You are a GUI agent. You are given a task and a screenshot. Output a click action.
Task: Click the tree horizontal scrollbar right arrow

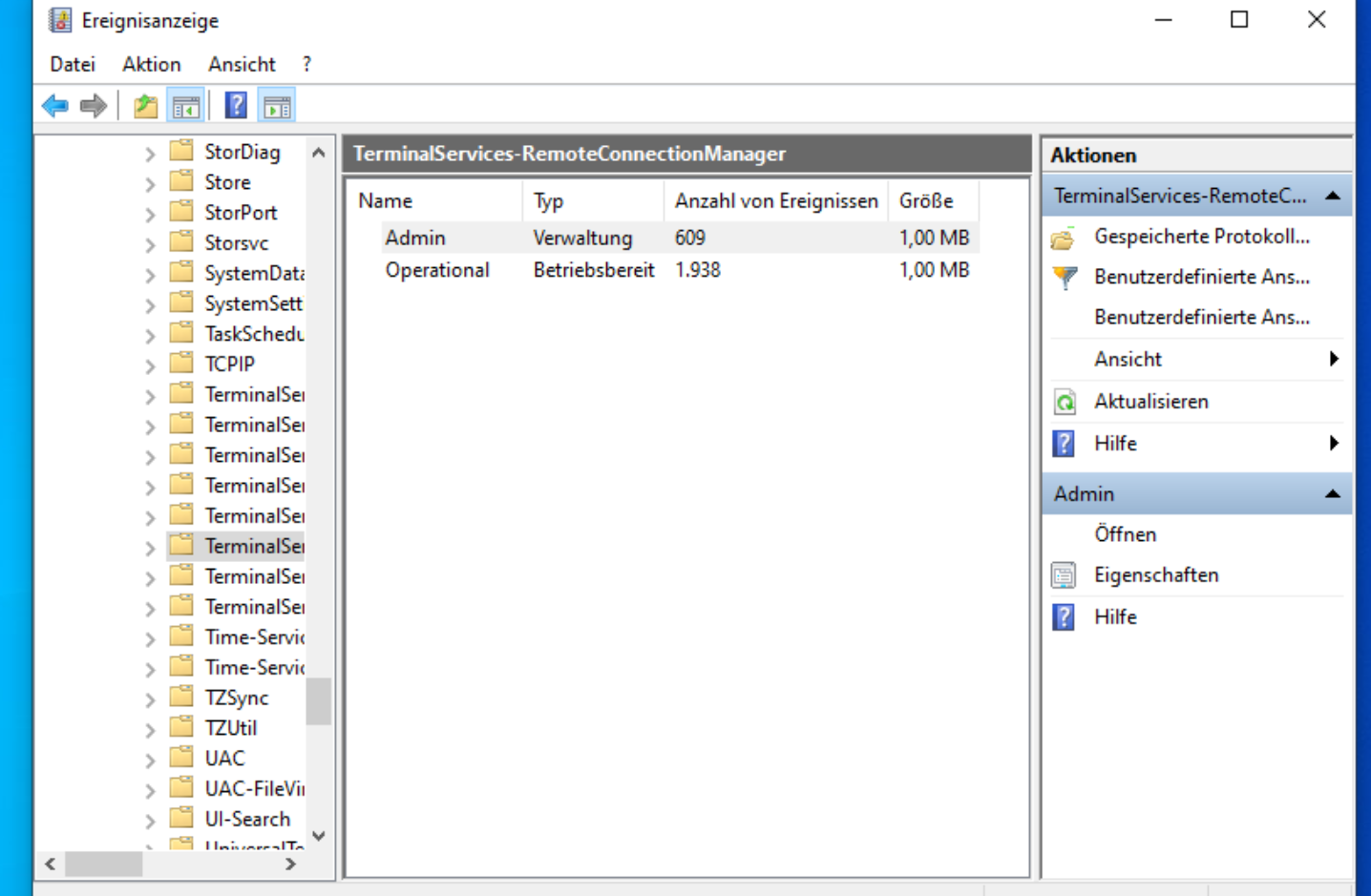[290, 864]
